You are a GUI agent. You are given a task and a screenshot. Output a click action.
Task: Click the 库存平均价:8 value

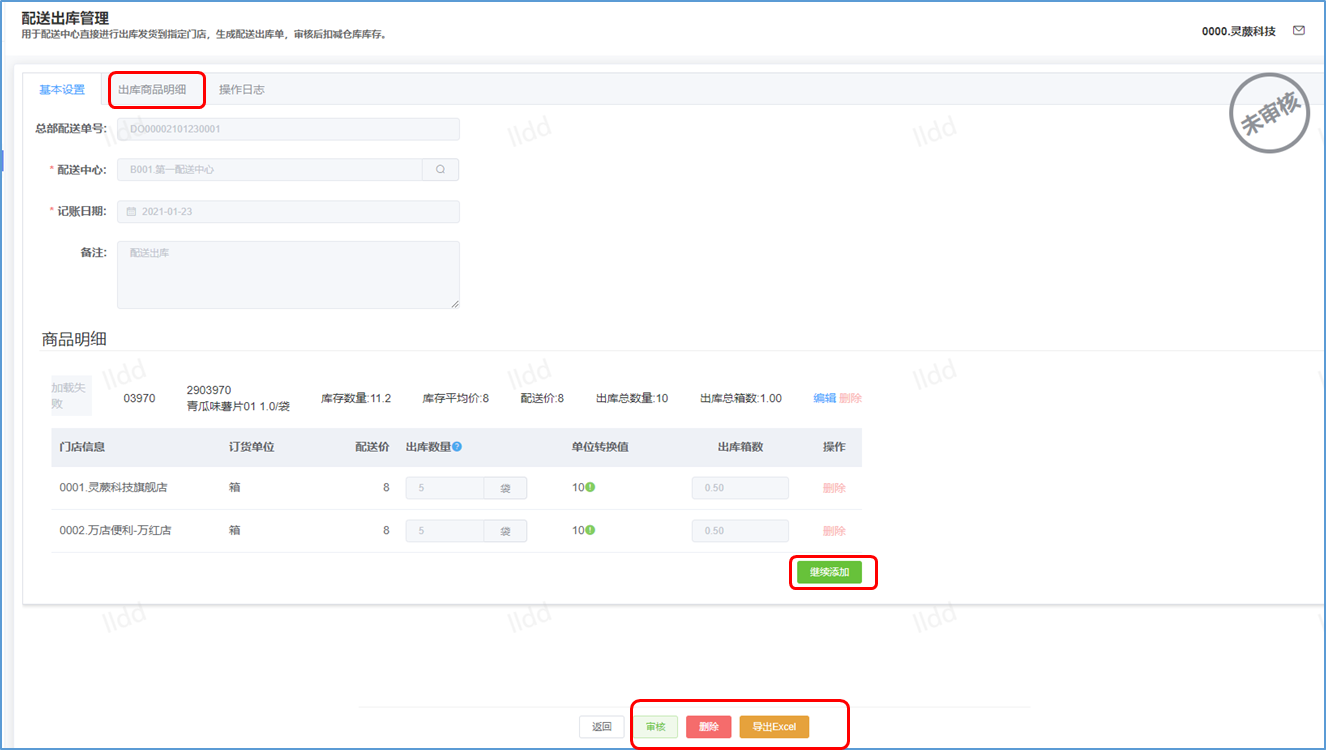pos(456,398)
